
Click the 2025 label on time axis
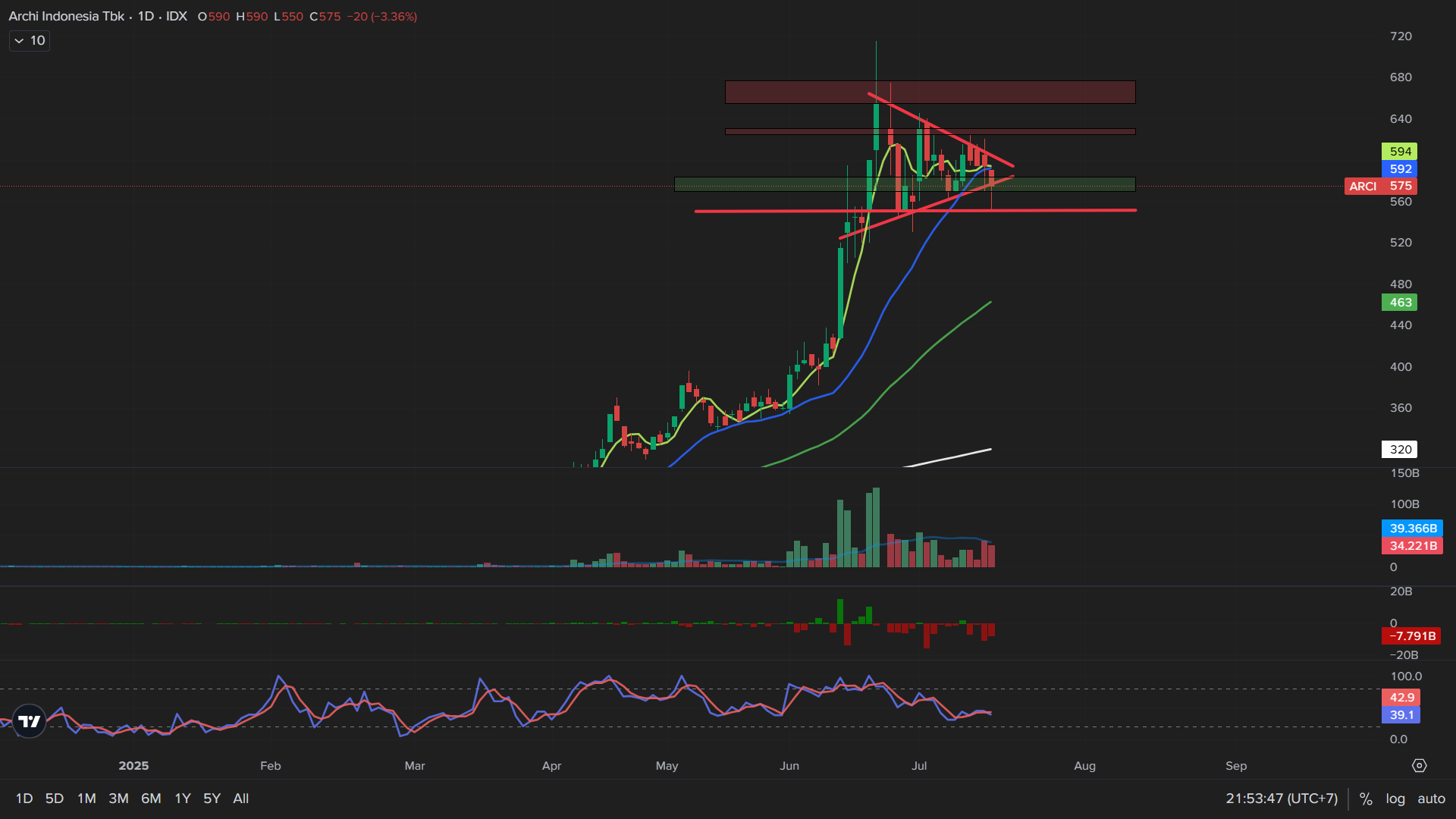coord(133,766)
